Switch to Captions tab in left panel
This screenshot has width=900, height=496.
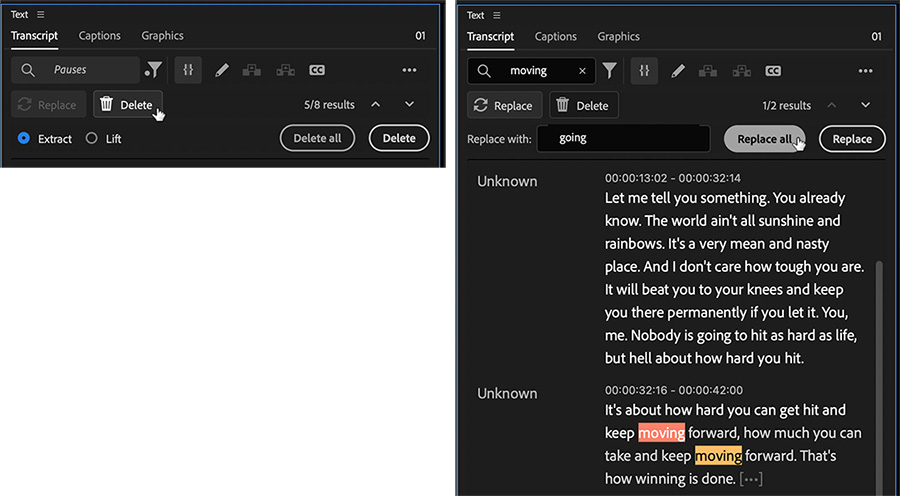pyautogui.click(x=99, y=36)
